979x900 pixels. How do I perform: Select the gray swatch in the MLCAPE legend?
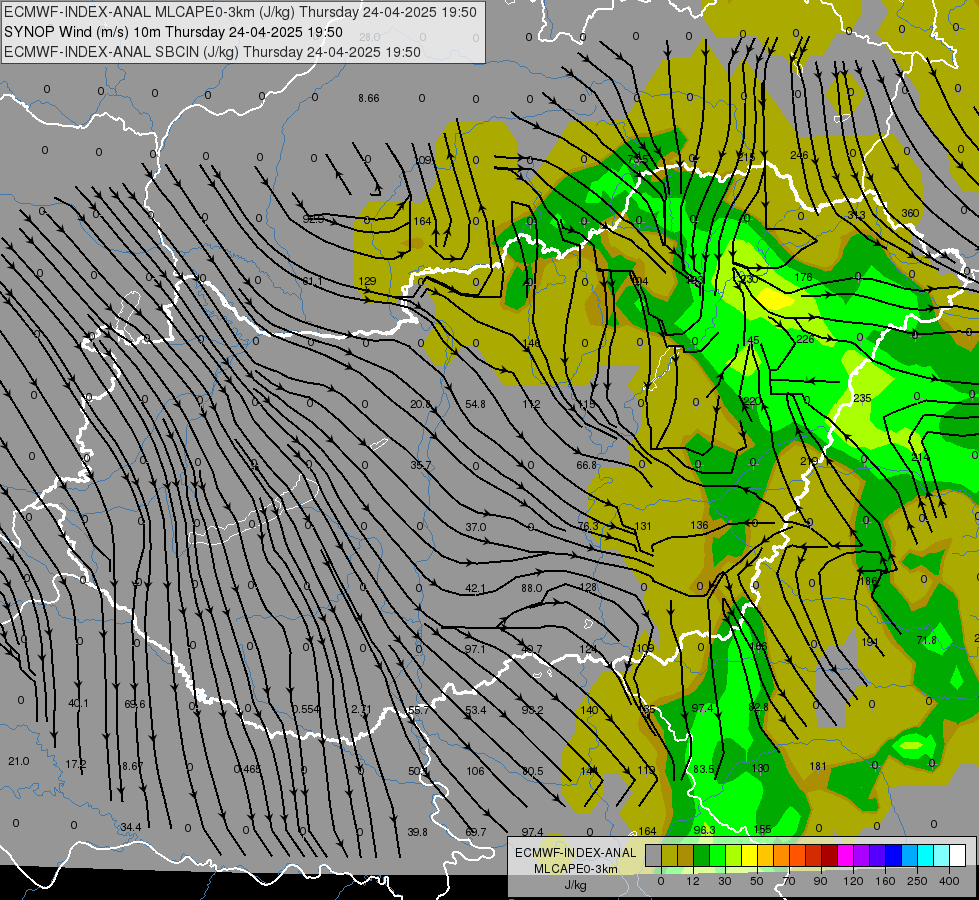pos(654,855)
